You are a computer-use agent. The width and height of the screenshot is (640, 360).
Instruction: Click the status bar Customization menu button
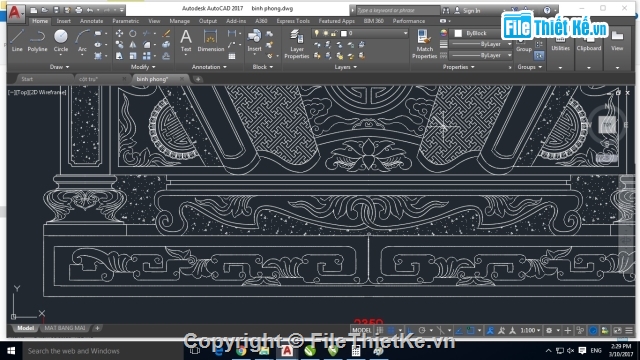tap(629, 330)
